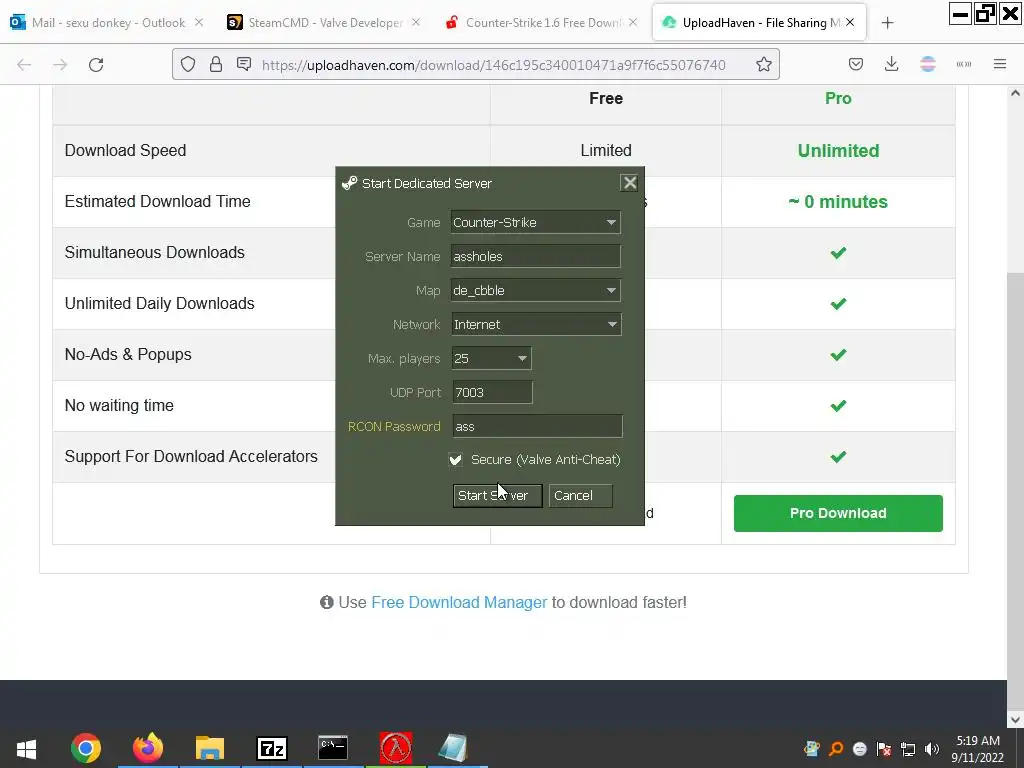Switch to Counter-Strike 1.6 Free Download tab

(542, 23)
